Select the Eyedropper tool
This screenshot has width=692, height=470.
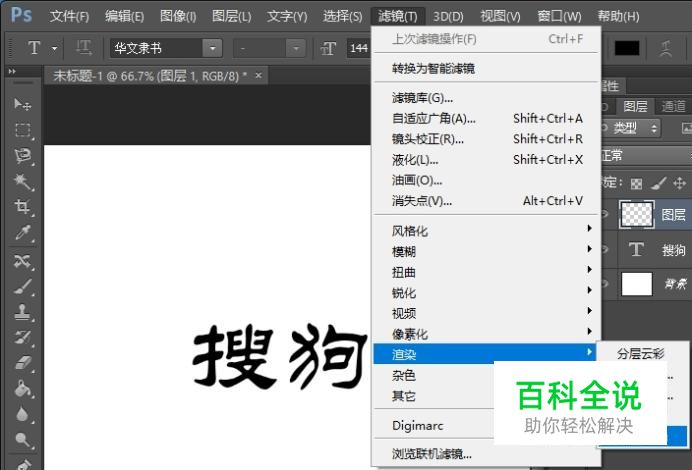(22, 233)
